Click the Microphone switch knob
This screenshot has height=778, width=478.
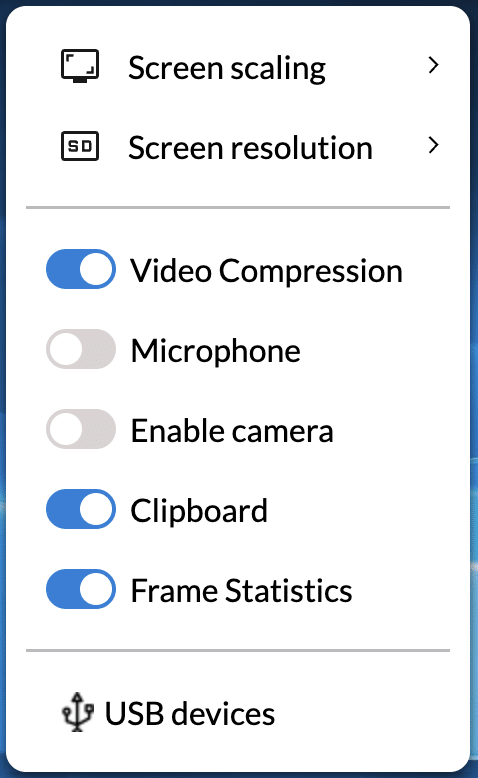pos(66,349)
